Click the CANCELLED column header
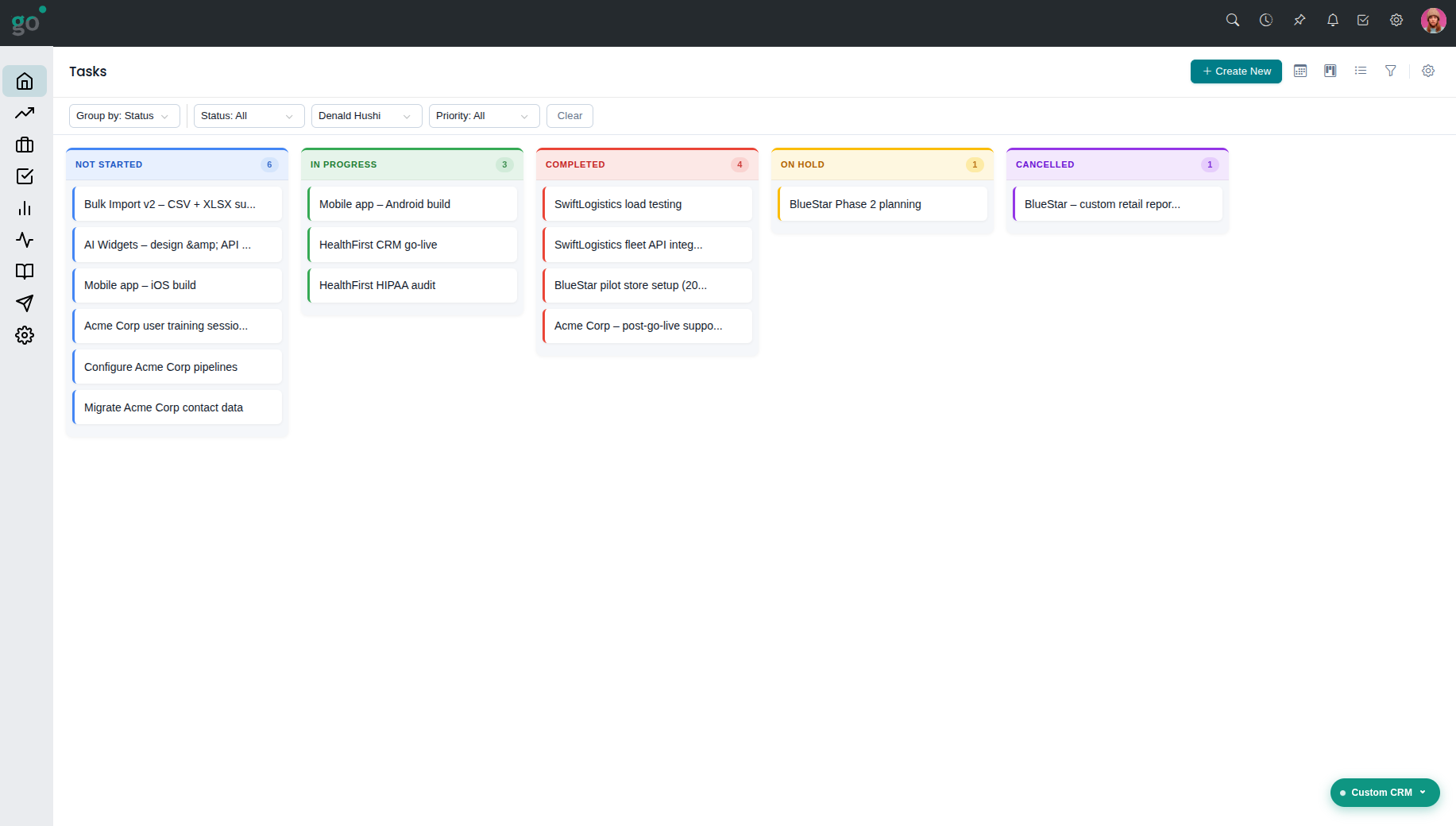This screenshot has width=1456, height=826. click(1118, 164)
